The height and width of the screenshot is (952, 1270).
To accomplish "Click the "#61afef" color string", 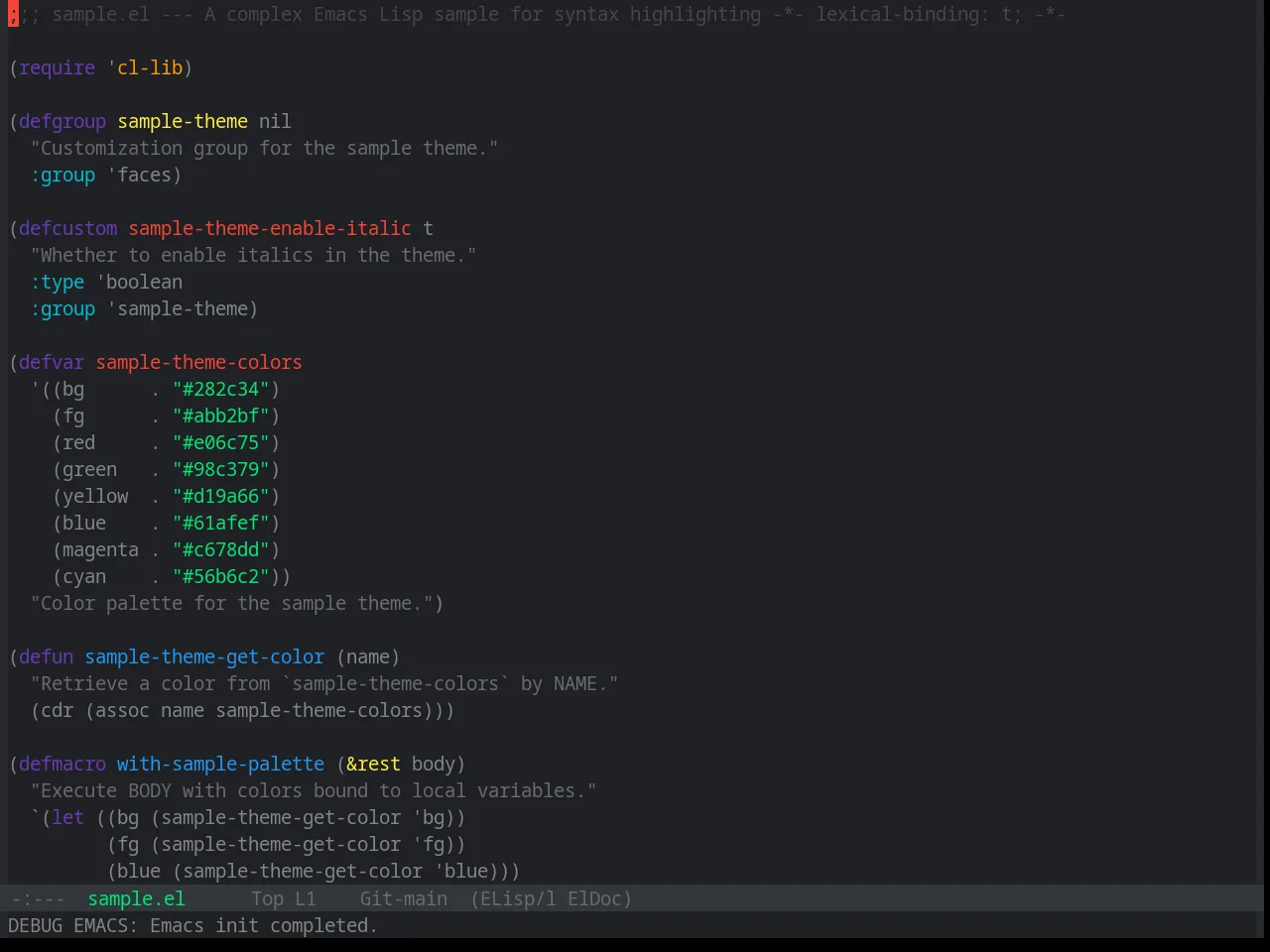I will point(221,523).
